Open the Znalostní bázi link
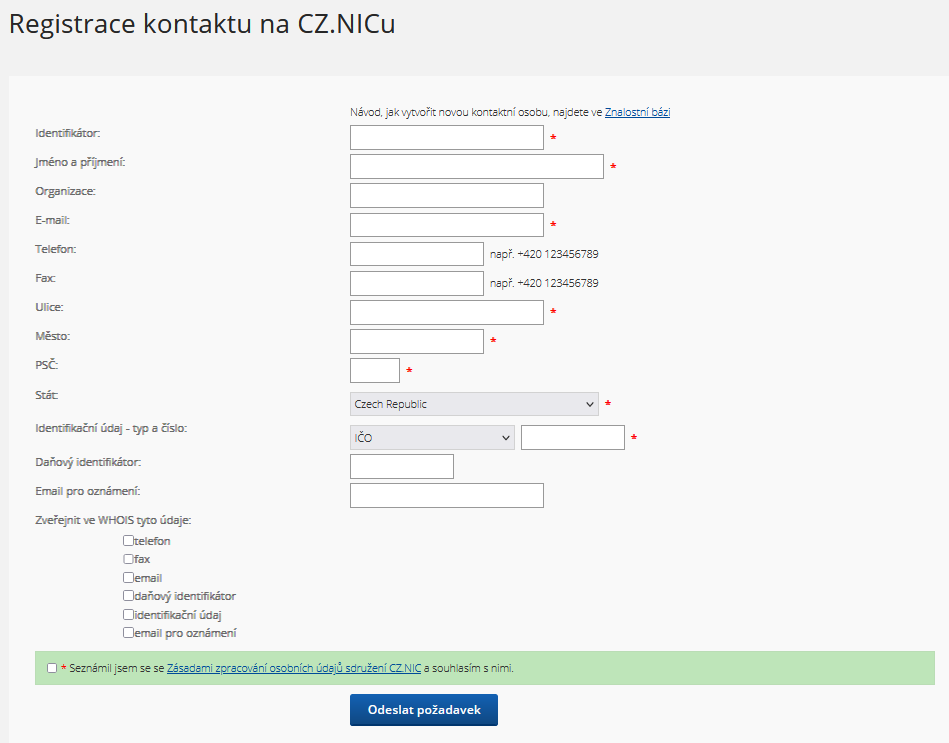949x743 pixels. [x=637, y=112]
